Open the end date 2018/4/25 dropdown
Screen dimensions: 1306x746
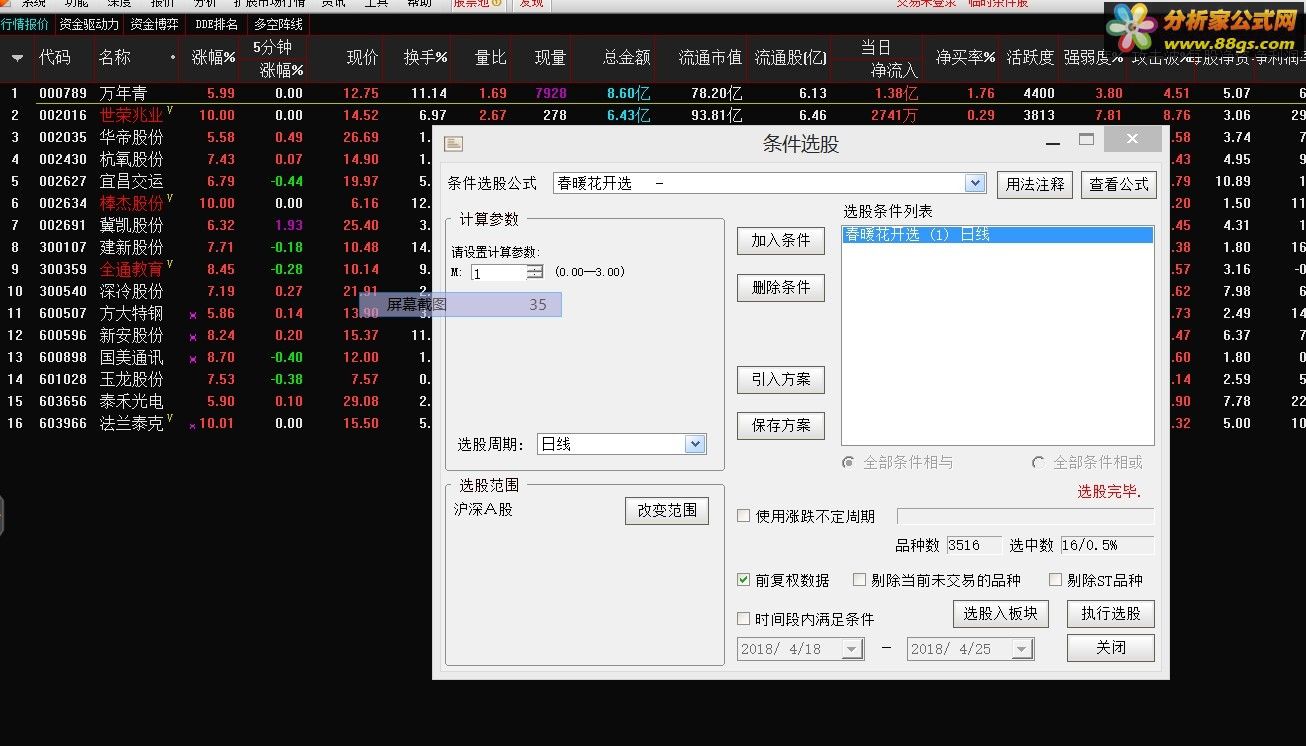[x=1021, y=649]
